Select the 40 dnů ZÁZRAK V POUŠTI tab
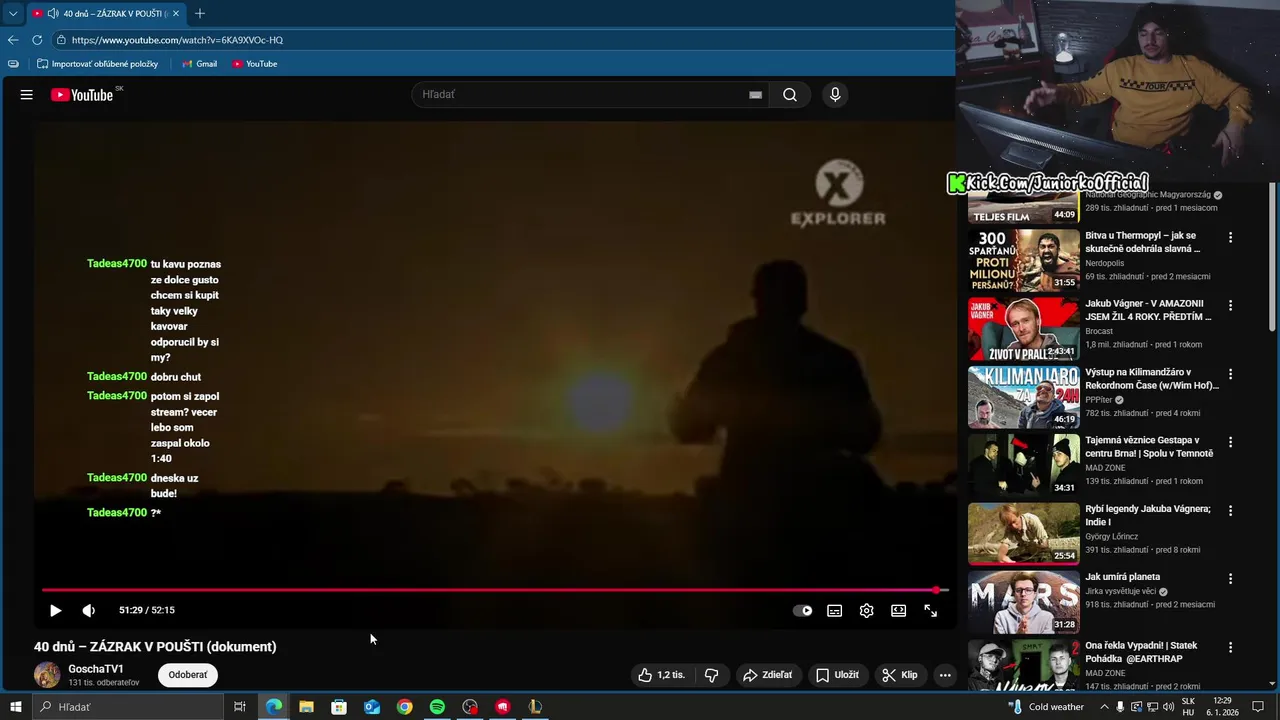This screenshot has width=1280, height=720. pos(106,13)
